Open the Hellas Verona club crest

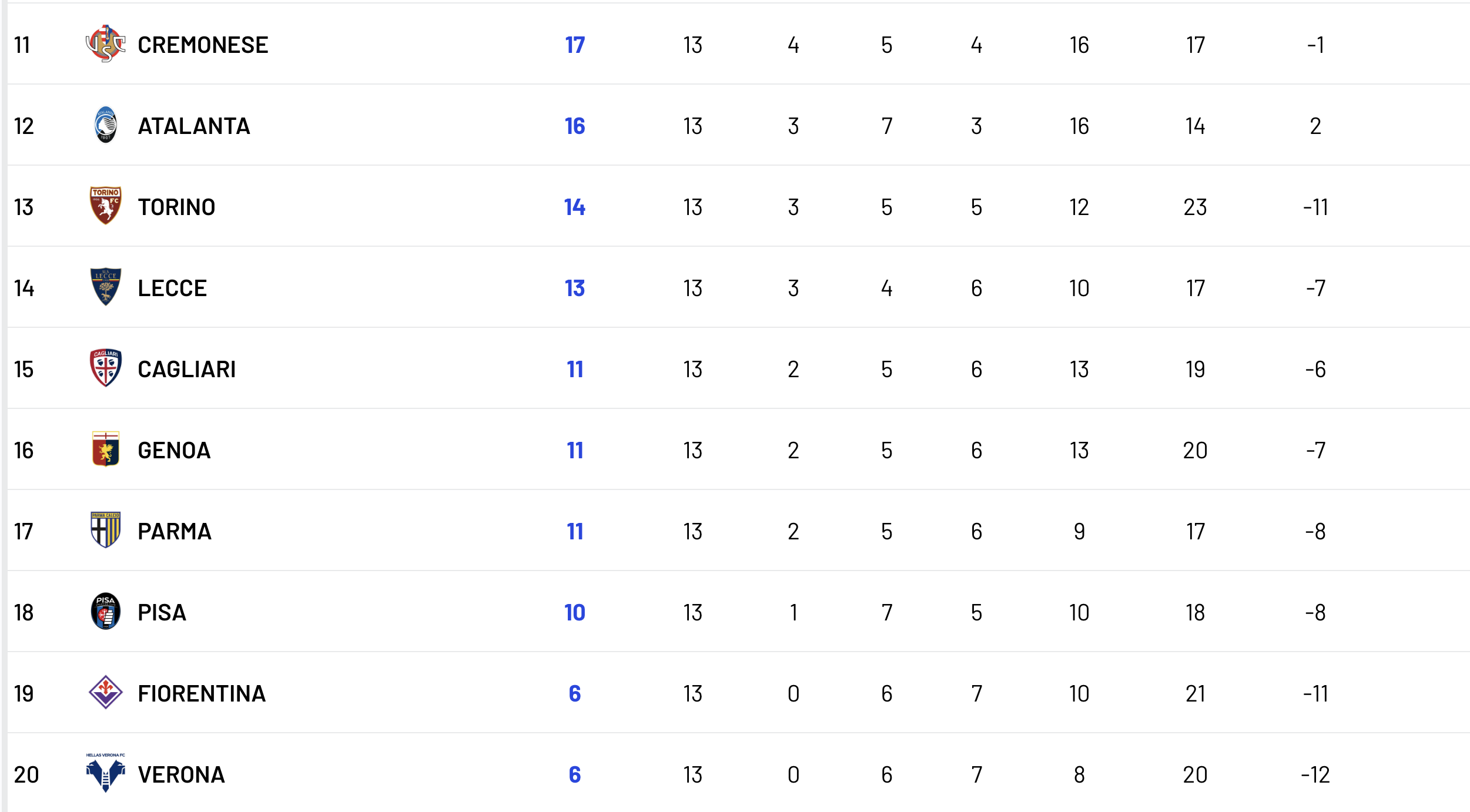click(106, 774)
